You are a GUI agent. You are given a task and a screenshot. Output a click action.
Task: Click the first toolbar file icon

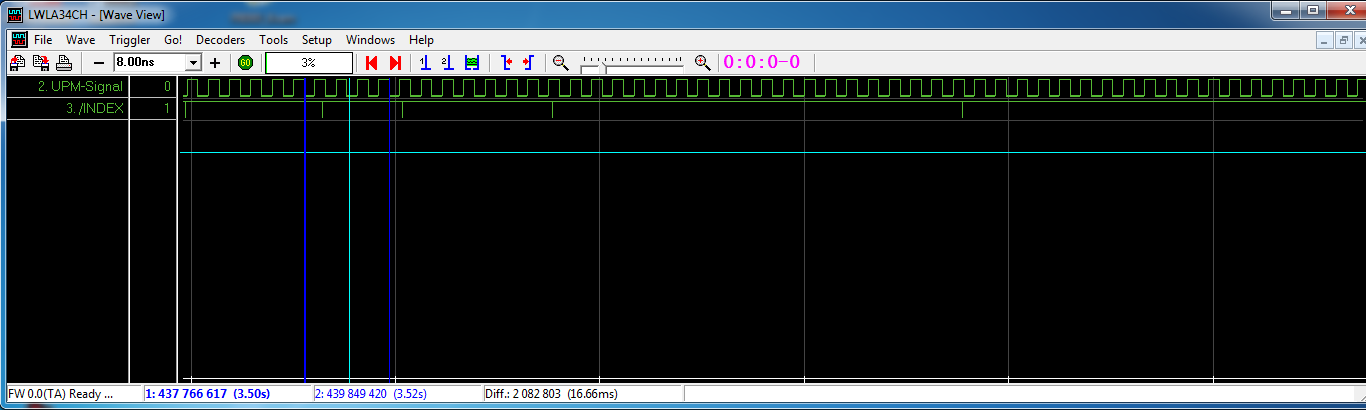18,63
